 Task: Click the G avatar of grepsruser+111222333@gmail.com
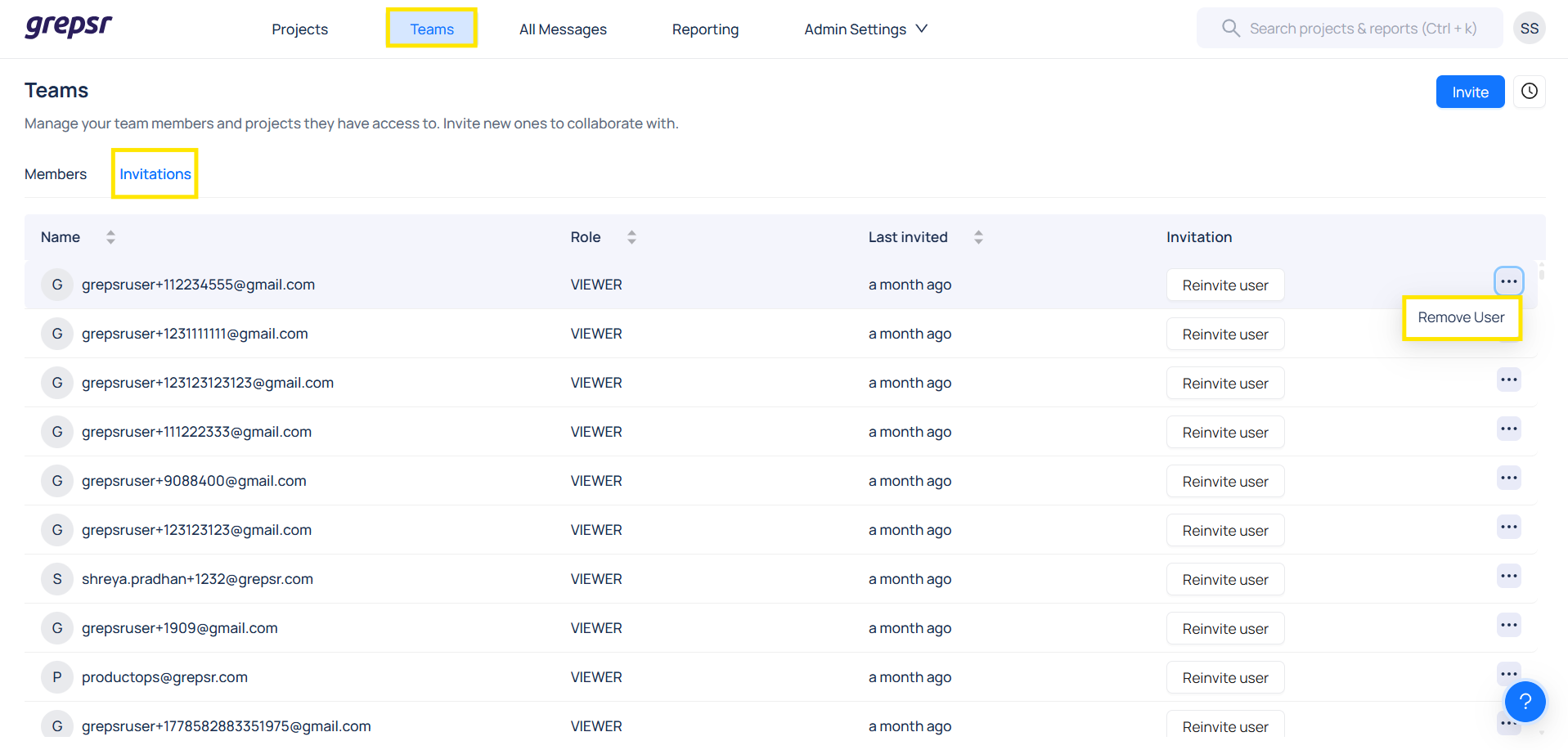tap(57, 432)
